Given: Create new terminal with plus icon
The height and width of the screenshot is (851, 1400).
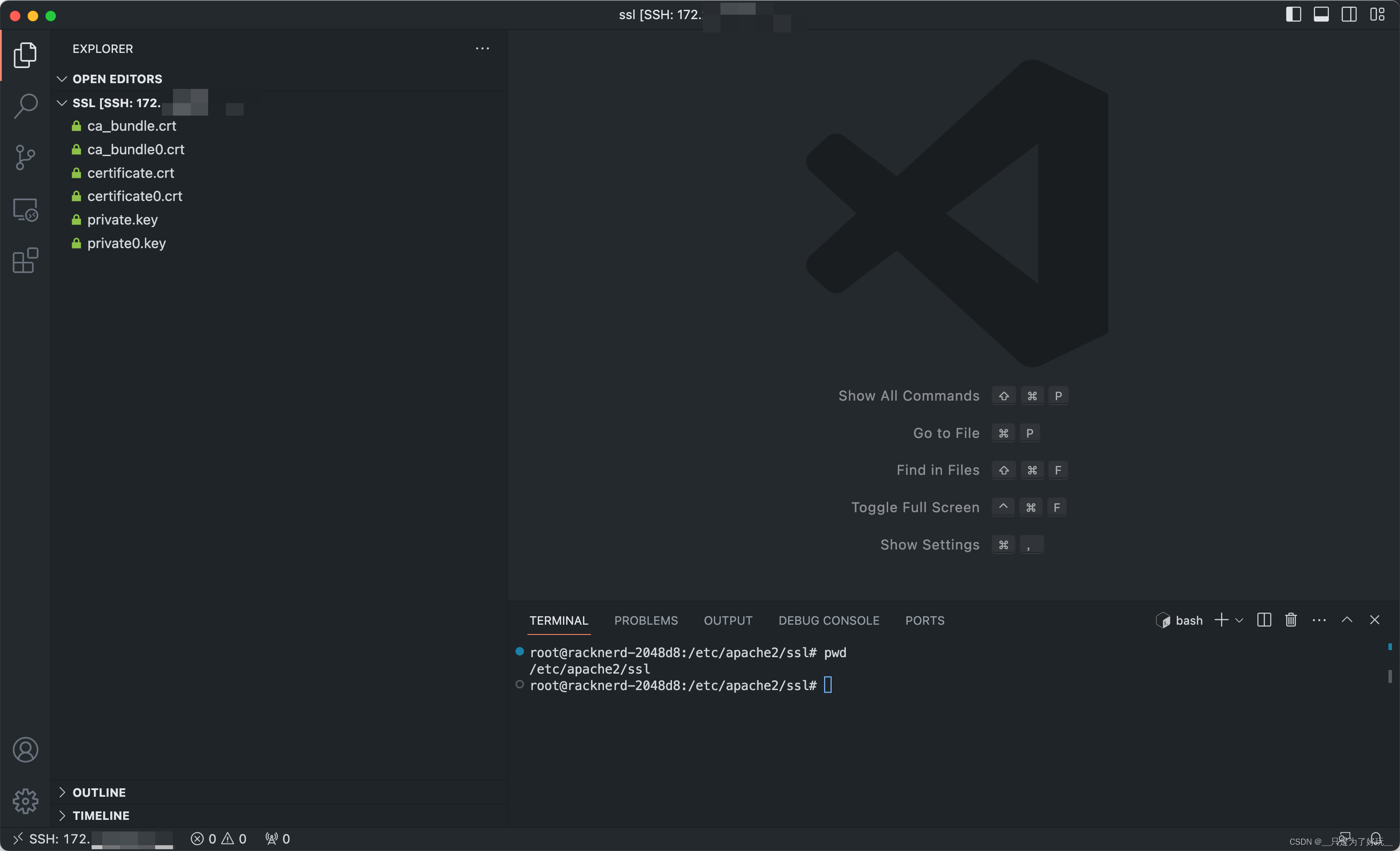Looking at the screenshot, I should 1221,620.
